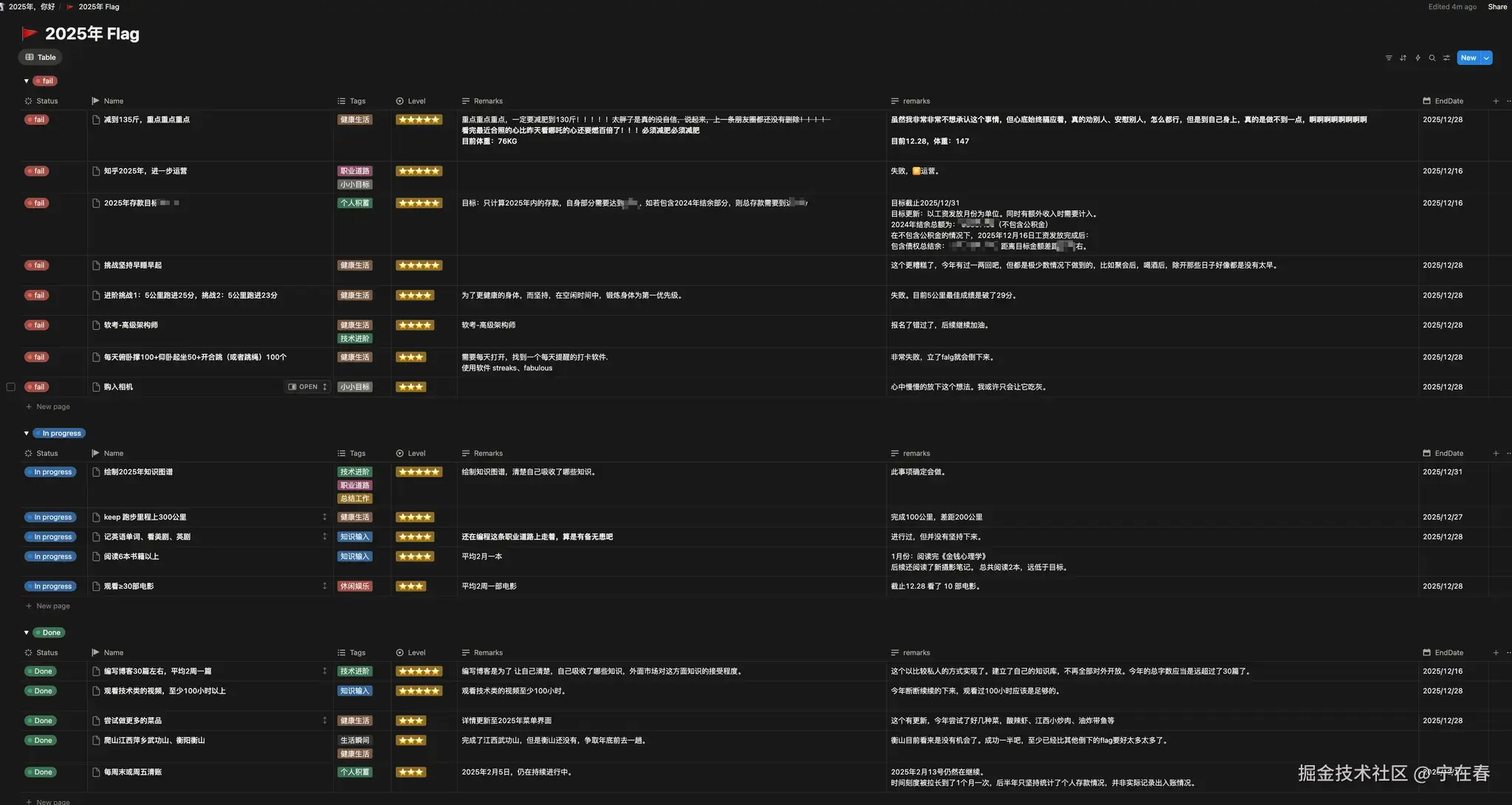1512x805 pixels.
Task: Click the blue New button
Action: 1468,58
